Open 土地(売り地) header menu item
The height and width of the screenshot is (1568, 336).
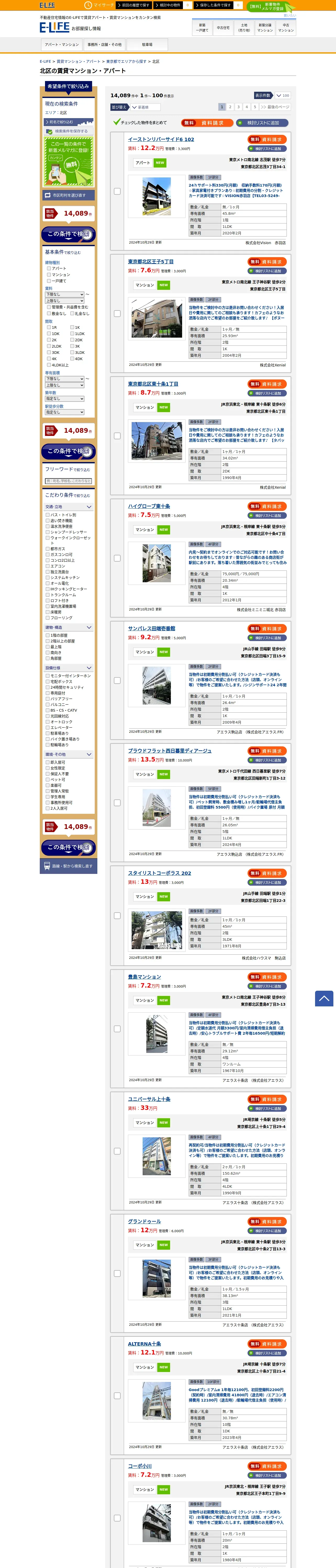point(244,27)
